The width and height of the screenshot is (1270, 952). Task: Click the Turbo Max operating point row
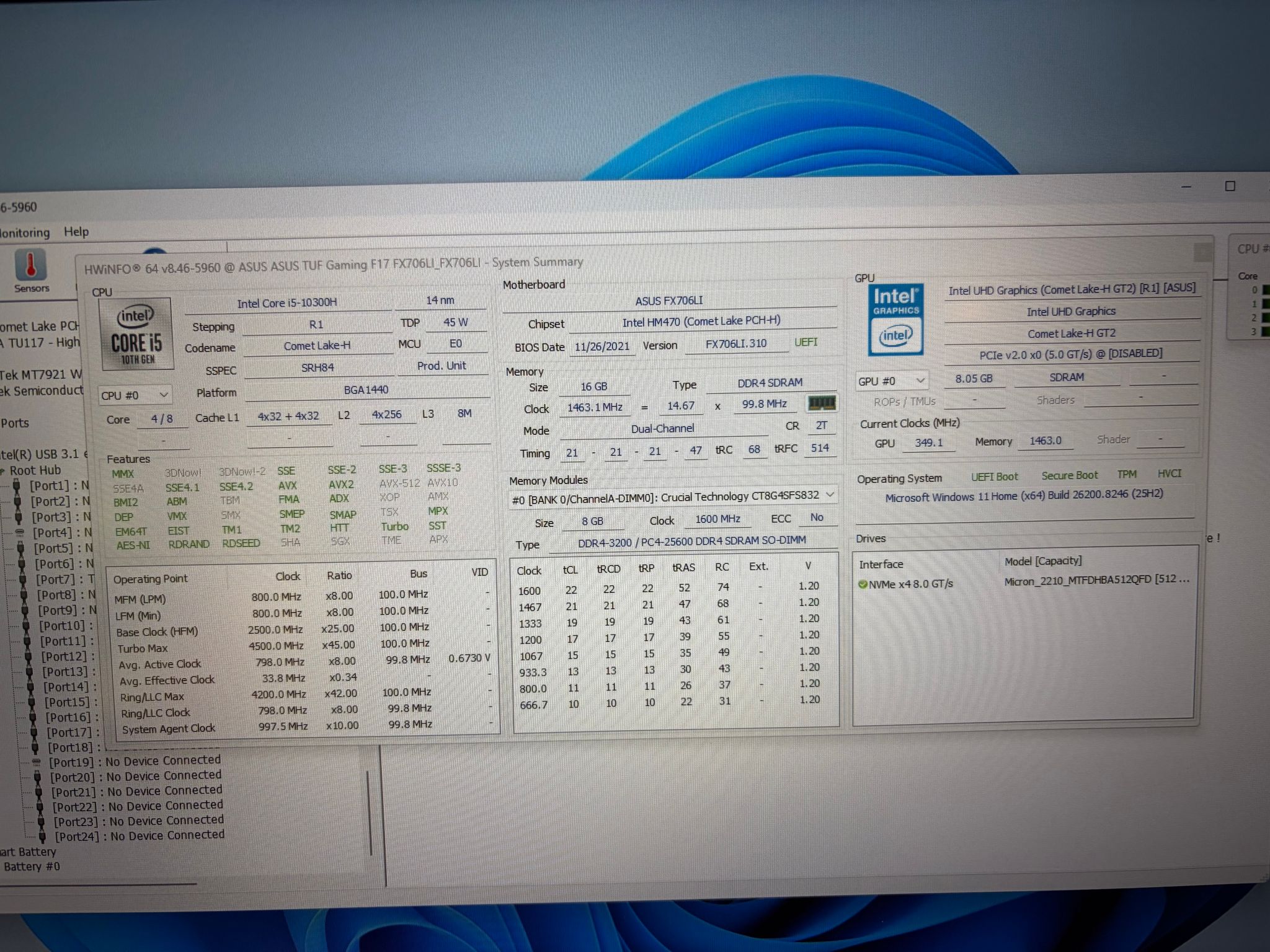(303, 646)
